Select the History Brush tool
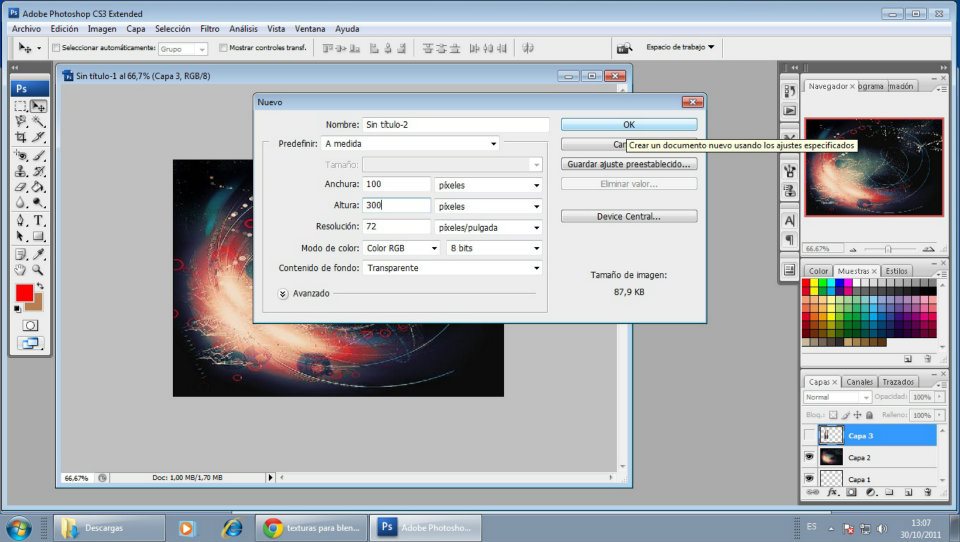 [x=38, y=171]
